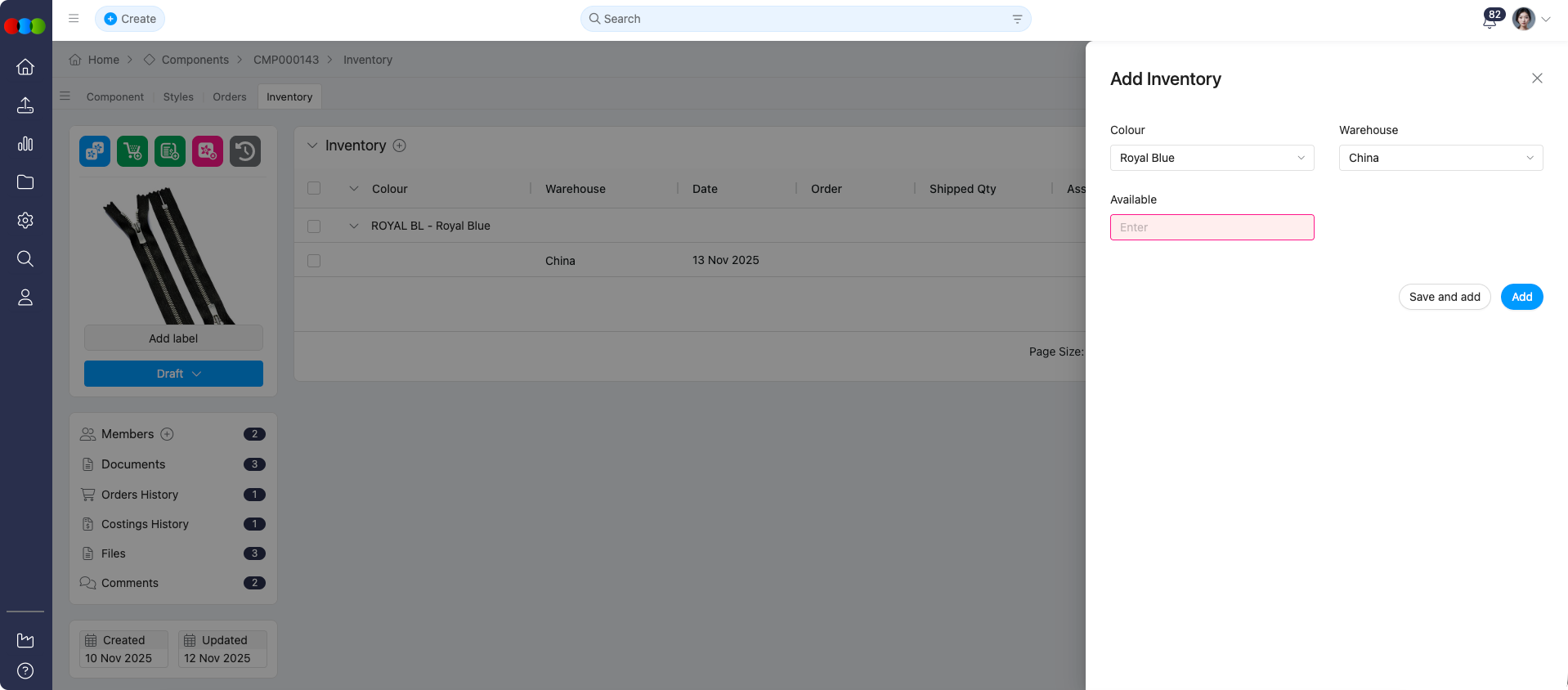
Task: Click the pink component action icon
Action: click(x=208, y=151)
